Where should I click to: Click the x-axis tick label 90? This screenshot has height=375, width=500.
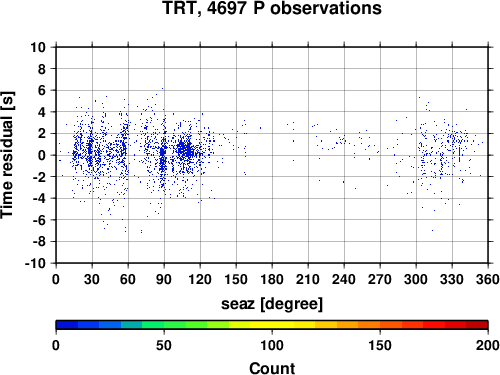164,279
